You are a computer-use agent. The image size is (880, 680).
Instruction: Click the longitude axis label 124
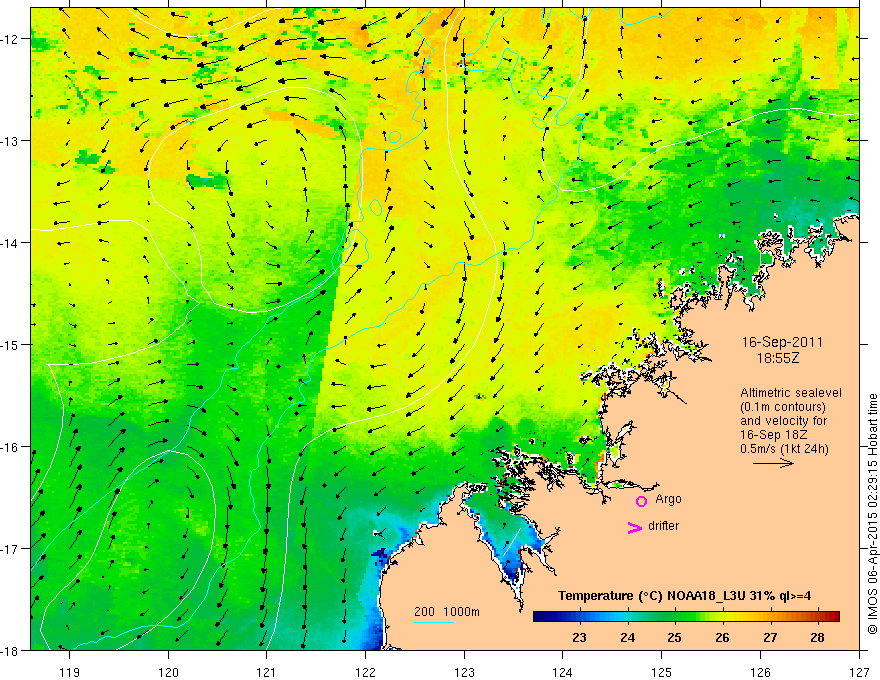[563, 672]
